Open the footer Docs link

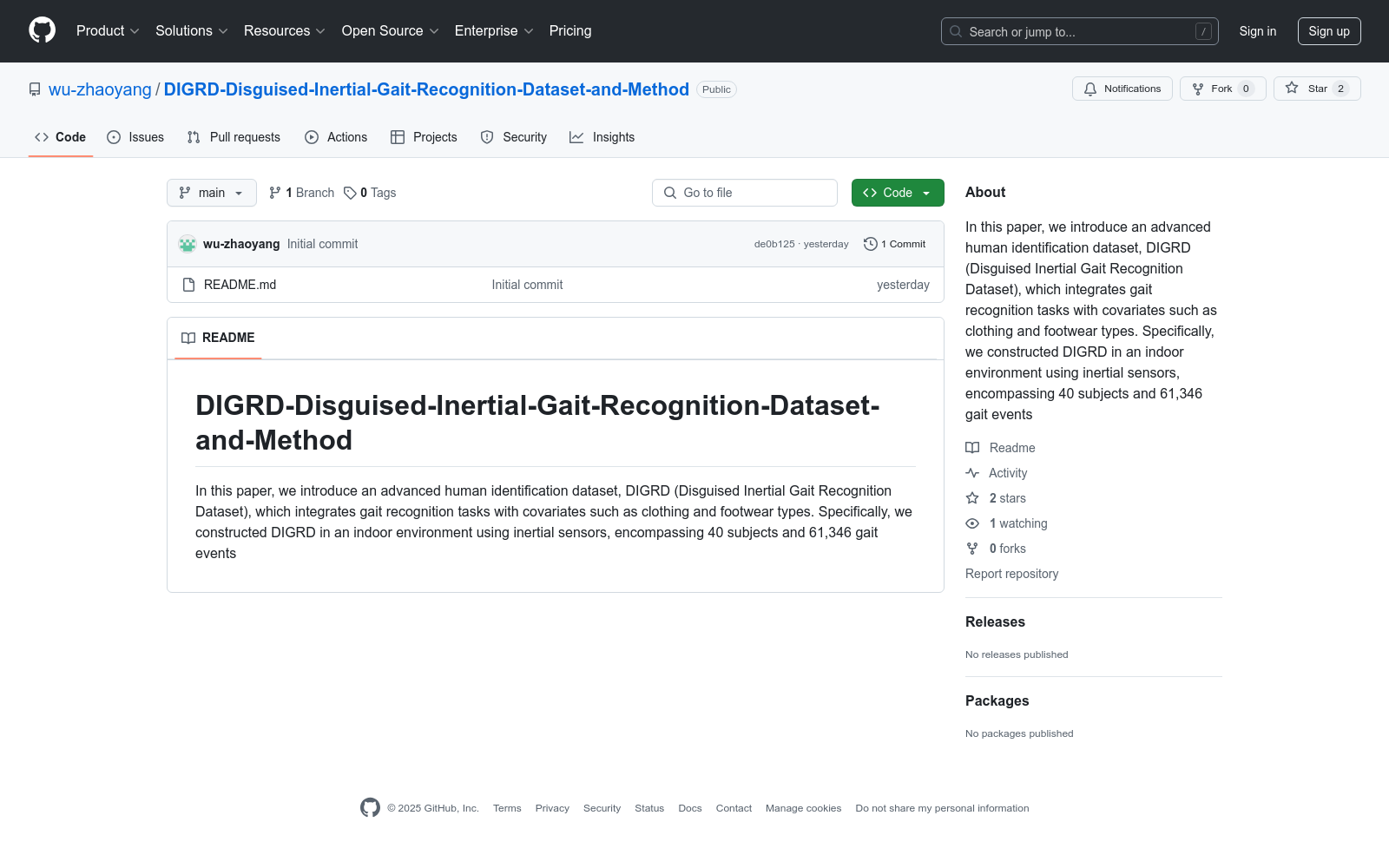690,808
